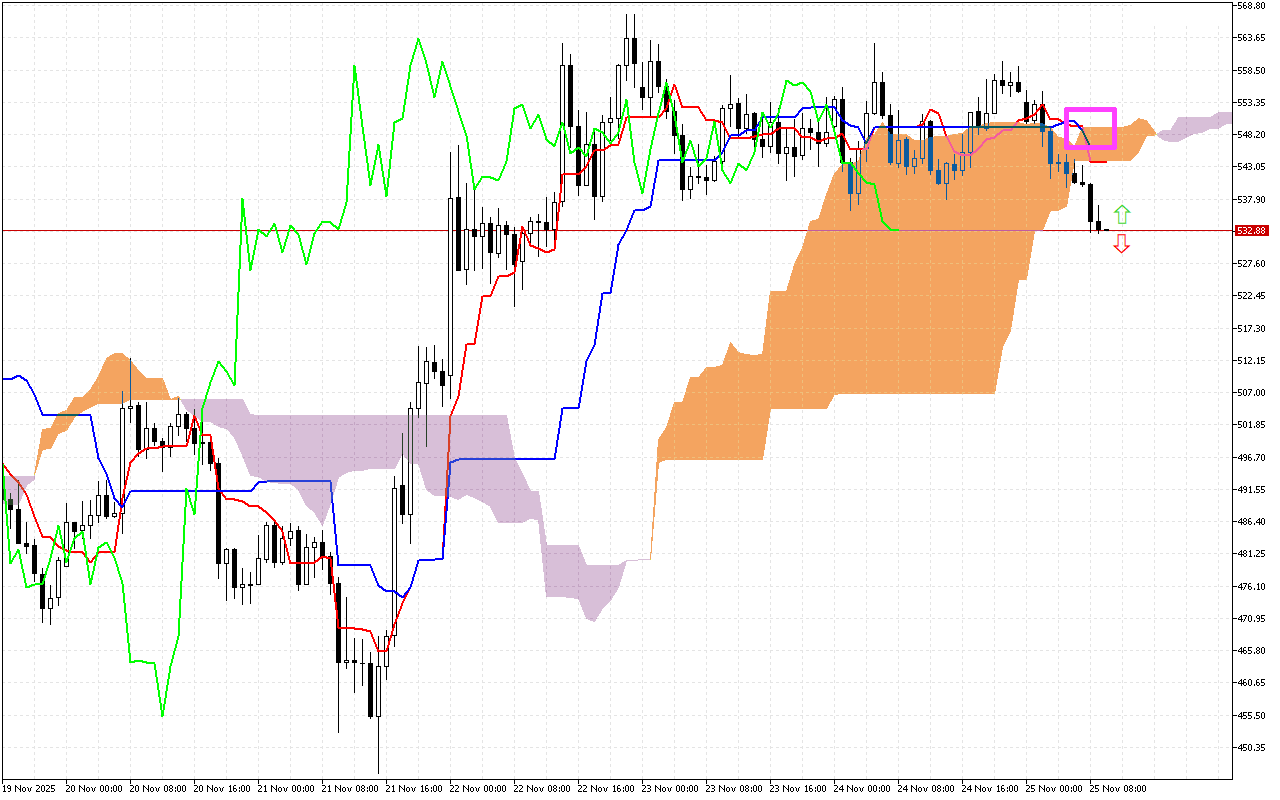
Task: Click the last black candlestick on the chart
Action: [x=1099, y=226]
